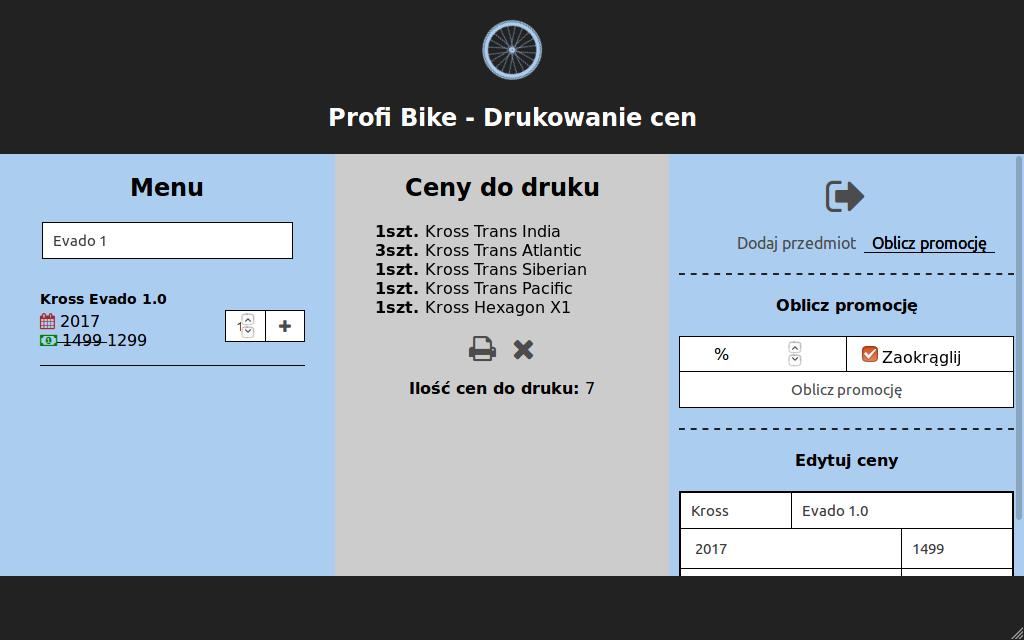Toggle the Zaokrąglij checkbox
Screen dimensions: 1024x640
[x=869, y=354]
